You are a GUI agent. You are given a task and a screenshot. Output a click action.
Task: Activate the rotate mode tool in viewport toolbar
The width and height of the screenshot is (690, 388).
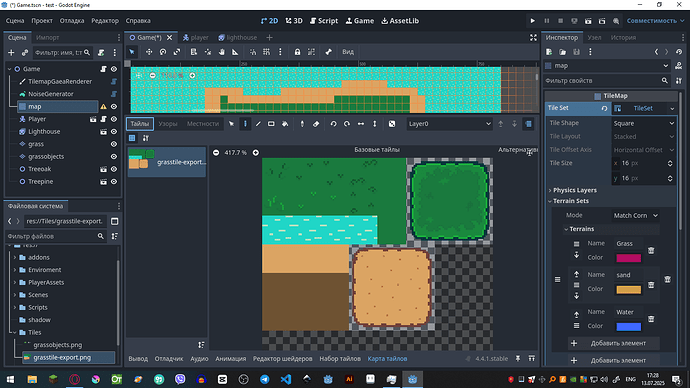163,52
